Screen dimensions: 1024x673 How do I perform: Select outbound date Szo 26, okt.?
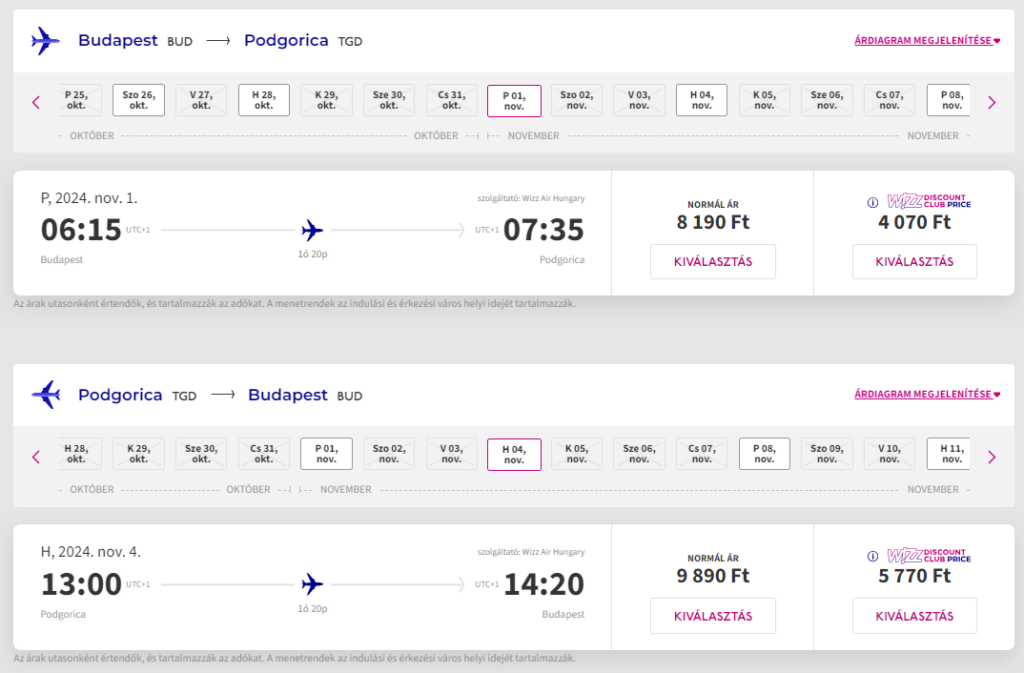point(138,100)
